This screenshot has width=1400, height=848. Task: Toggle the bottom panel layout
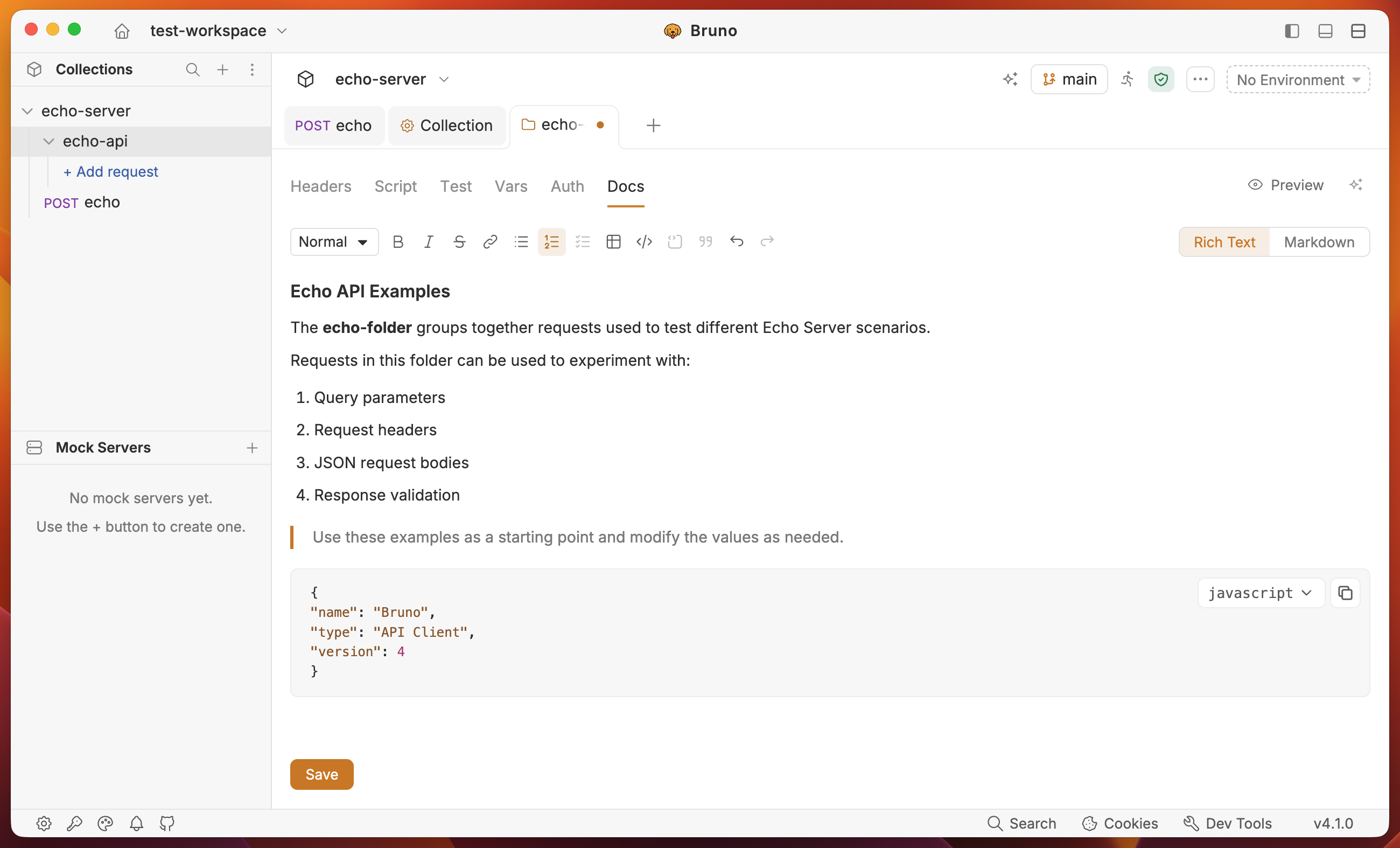[x=1325, y=31]
